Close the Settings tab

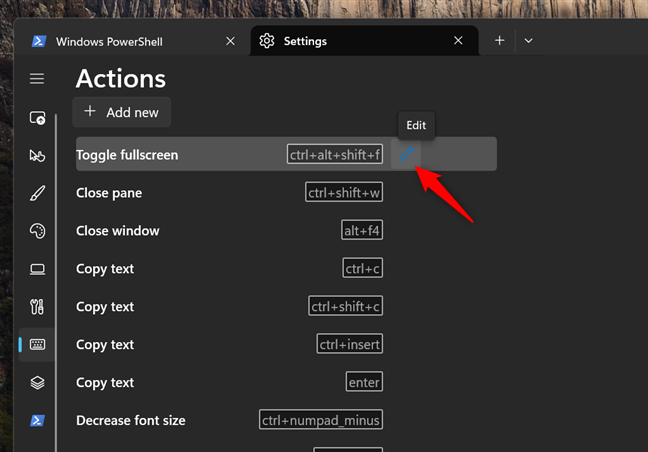(x=458, y=40)
